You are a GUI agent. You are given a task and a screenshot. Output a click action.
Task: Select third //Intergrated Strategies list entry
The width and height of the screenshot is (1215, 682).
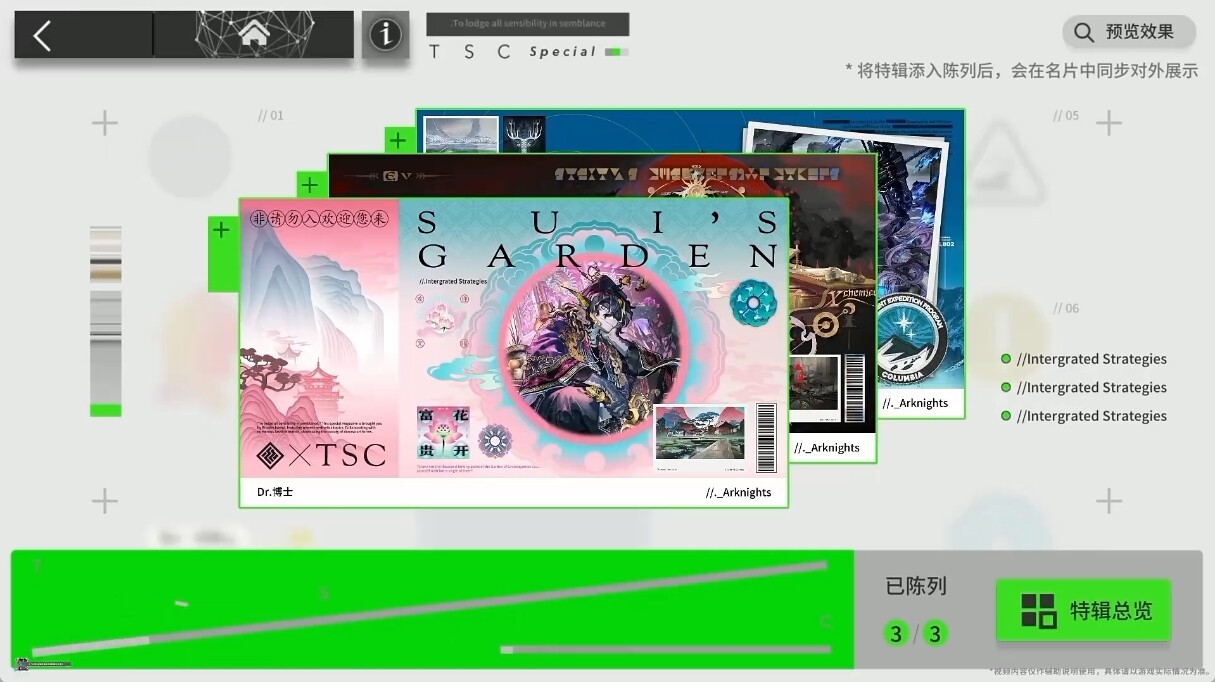tap(1084, 416)
